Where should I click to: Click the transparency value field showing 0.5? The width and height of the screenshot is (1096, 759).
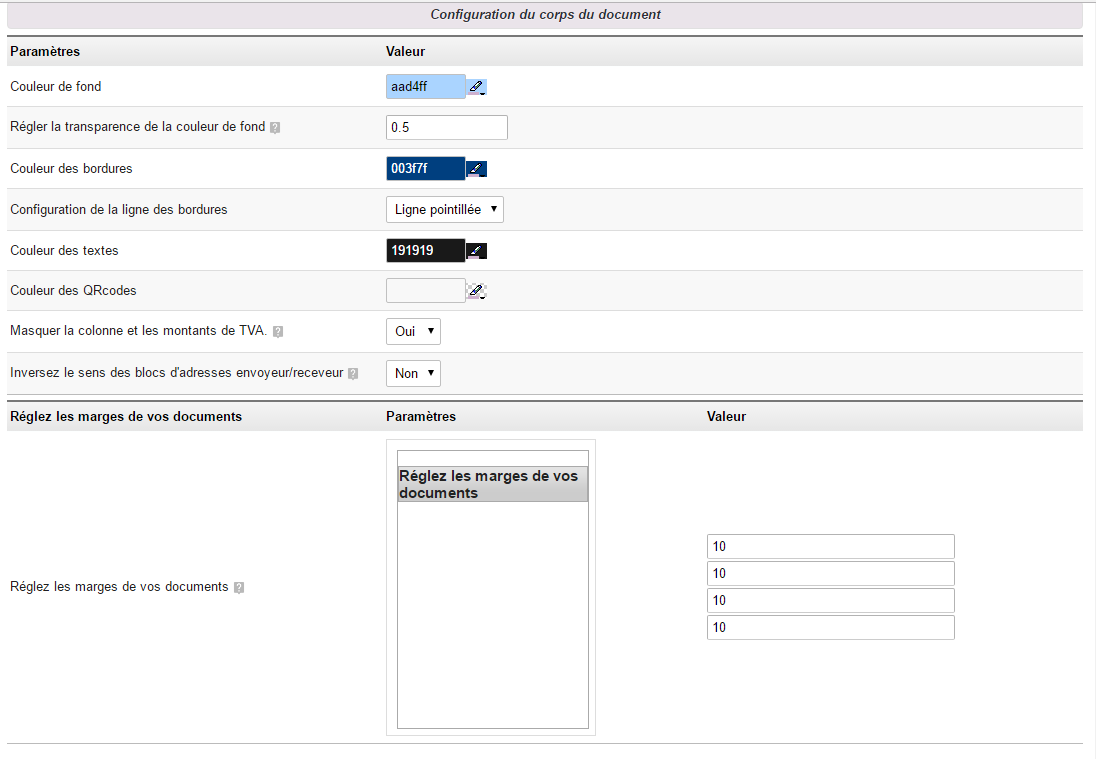(446, 128)
